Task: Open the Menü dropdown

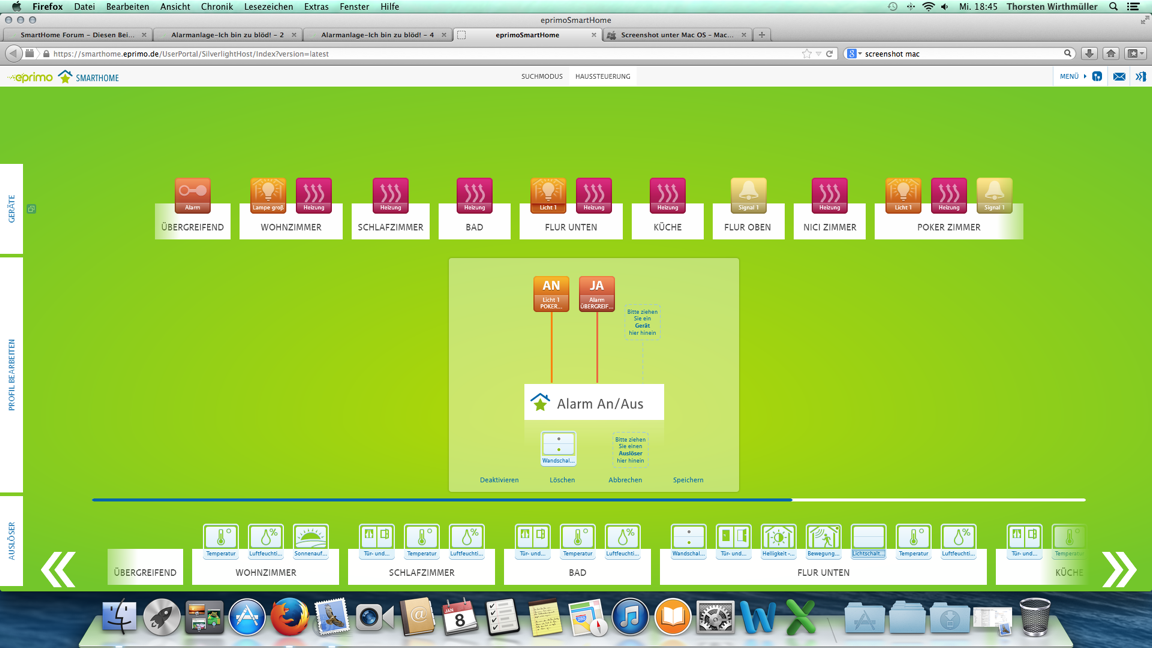Action: pyautogui.click(x=1073, y=76)
